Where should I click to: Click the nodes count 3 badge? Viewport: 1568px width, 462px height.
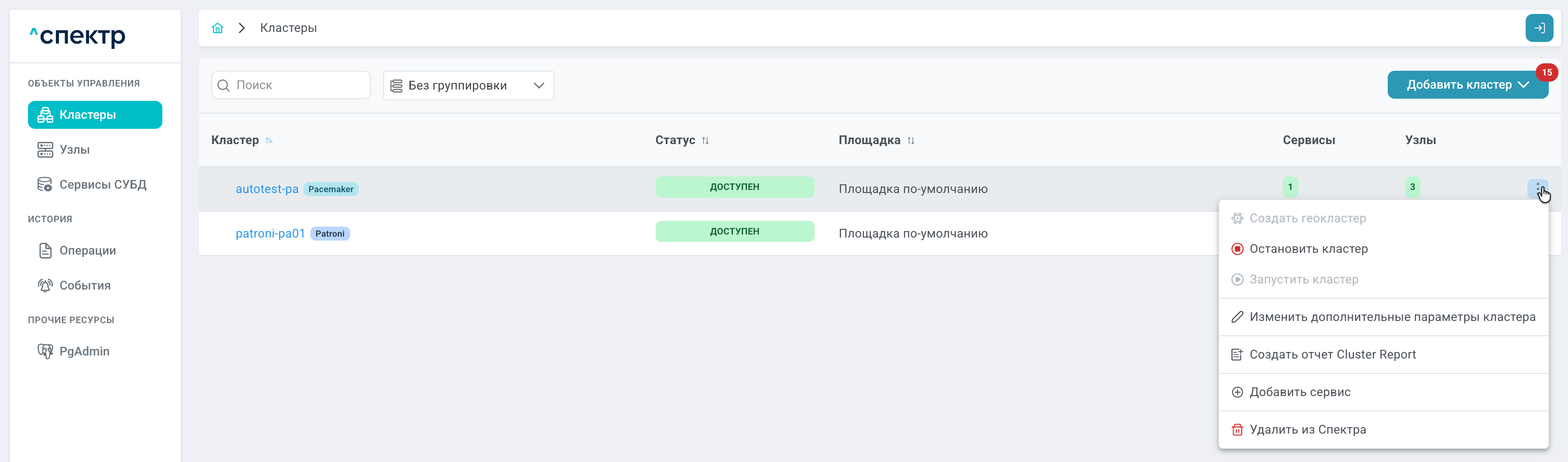(x=1412, y=187)
